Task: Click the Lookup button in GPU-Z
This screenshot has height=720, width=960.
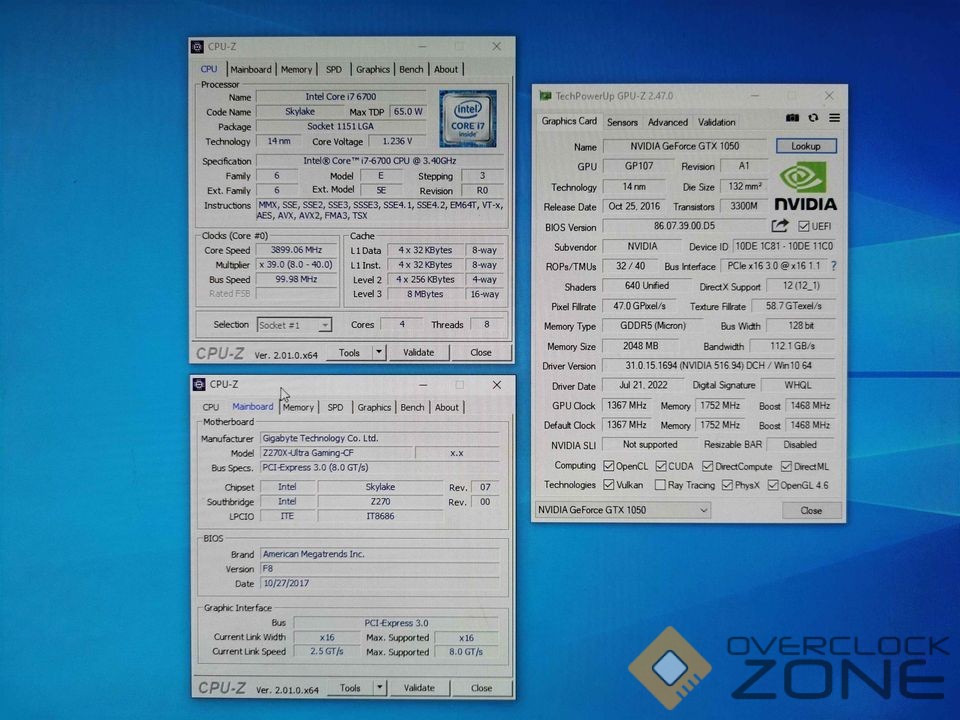Action: pos(806,146)
